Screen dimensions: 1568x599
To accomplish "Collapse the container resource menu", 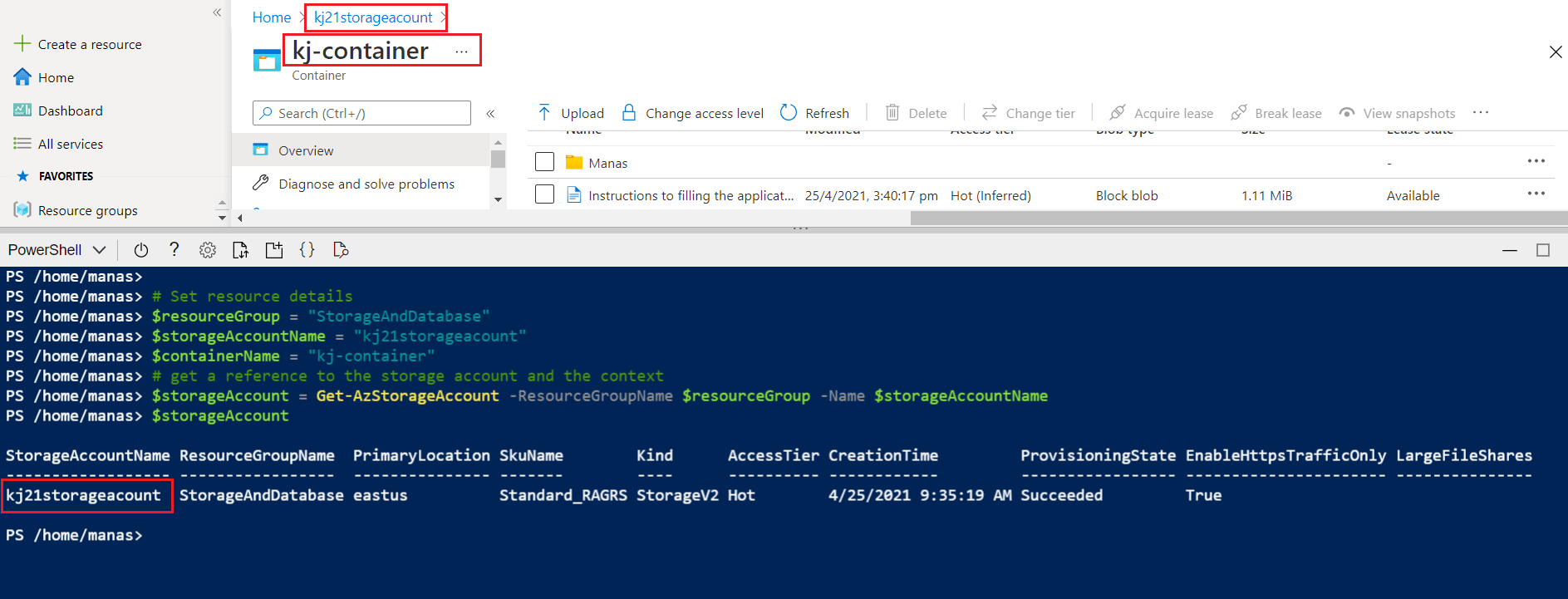I will tap(490, 113).
